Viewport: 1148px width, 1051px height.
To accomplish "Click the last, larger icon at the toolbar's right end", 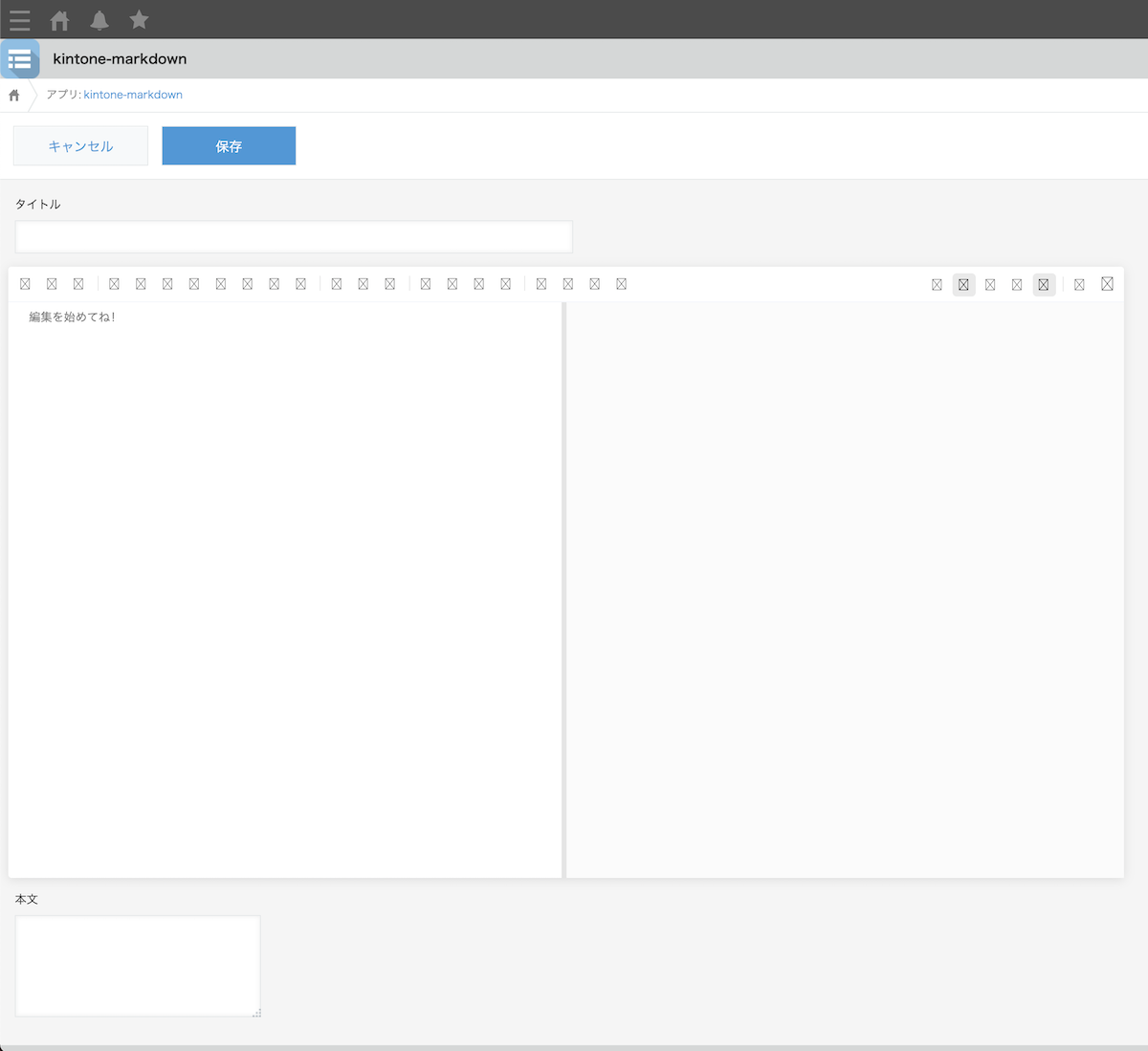I will [x=1107, y=284].
